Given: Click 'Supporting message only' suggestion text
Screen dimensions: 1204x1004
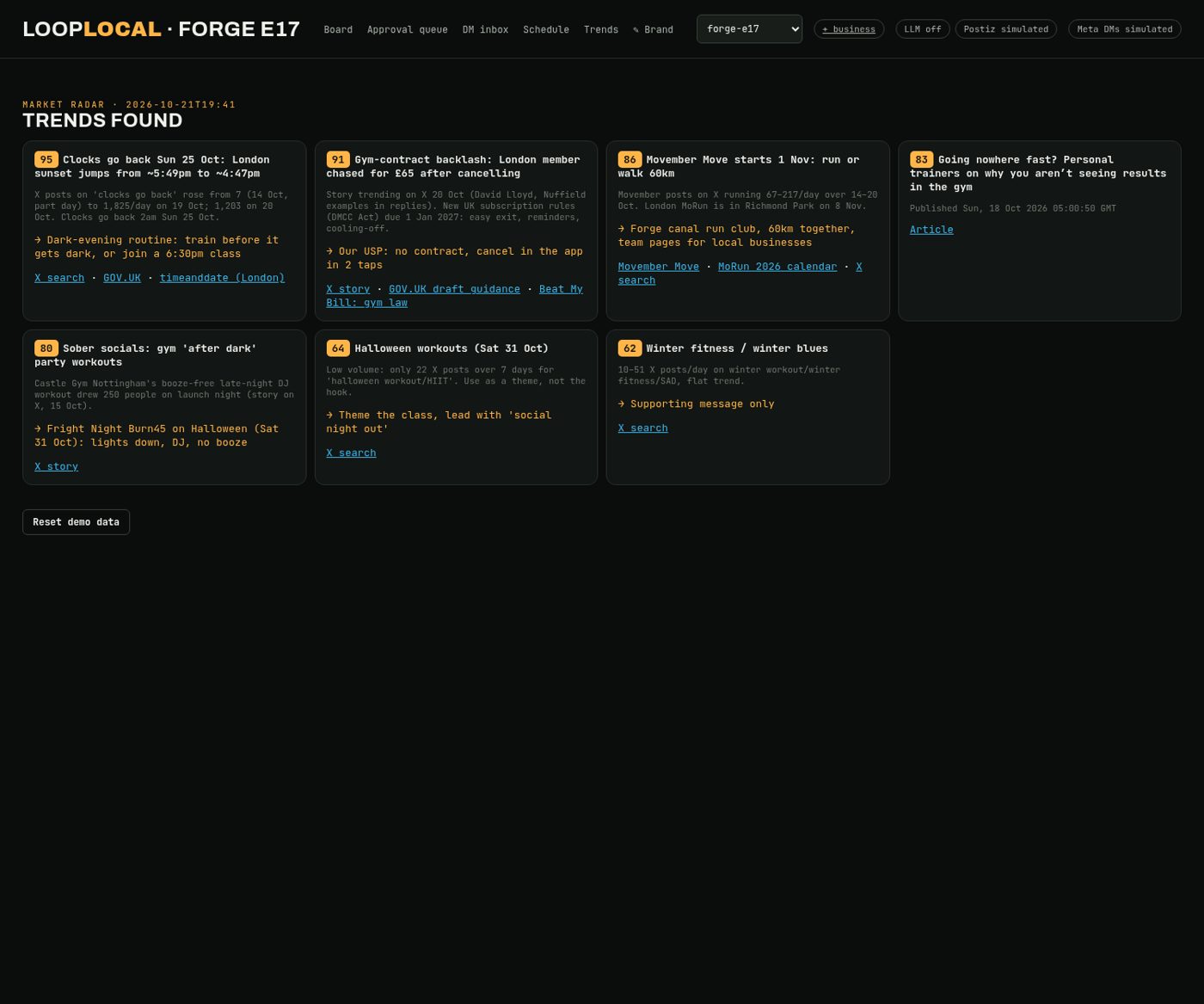Looking at the screenshot, I should (696, 403).
